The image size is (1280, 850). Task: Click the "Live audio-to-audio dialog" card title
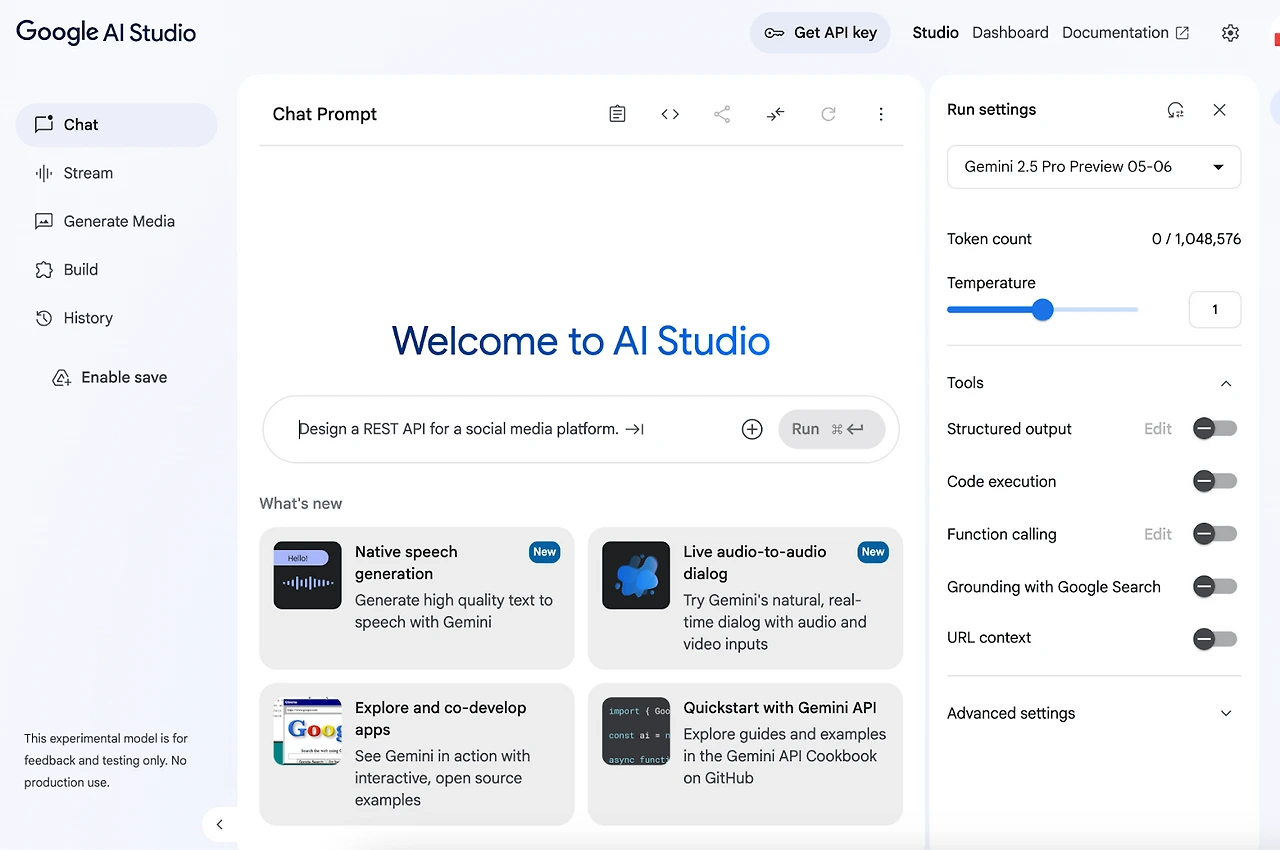pyautogui.click(x=755, y=563)
